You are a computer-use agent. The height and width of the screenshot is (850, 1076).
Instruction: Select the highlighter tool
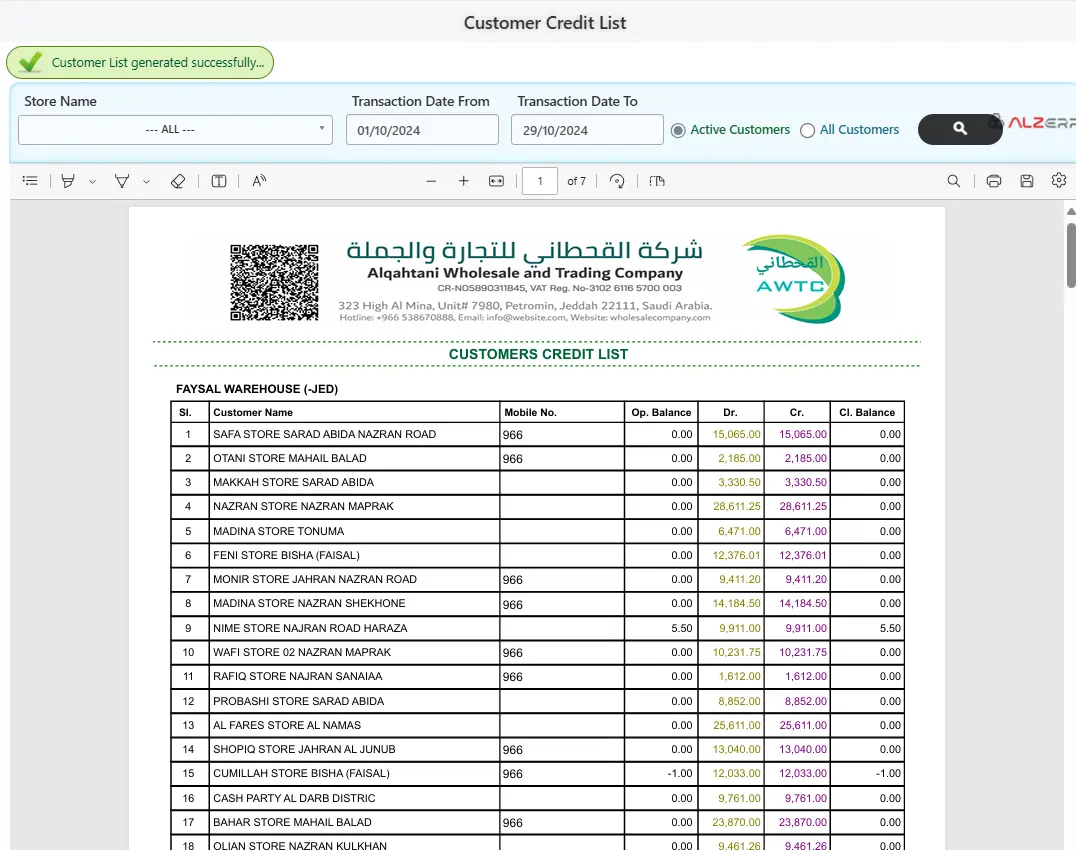coord(66,181)
